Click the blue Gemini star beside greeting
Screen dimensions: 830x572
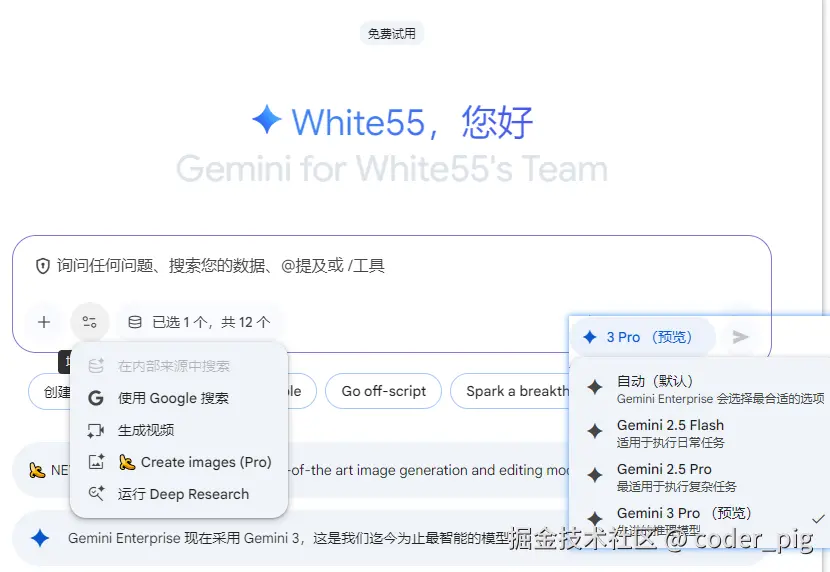[x=267, y=119]
